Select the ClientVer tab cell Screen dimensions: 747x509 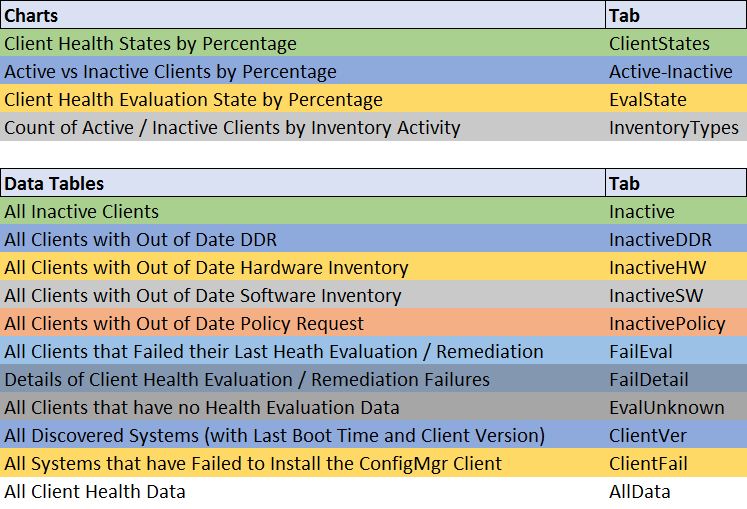pyautogui.click(x=646, y=436)
